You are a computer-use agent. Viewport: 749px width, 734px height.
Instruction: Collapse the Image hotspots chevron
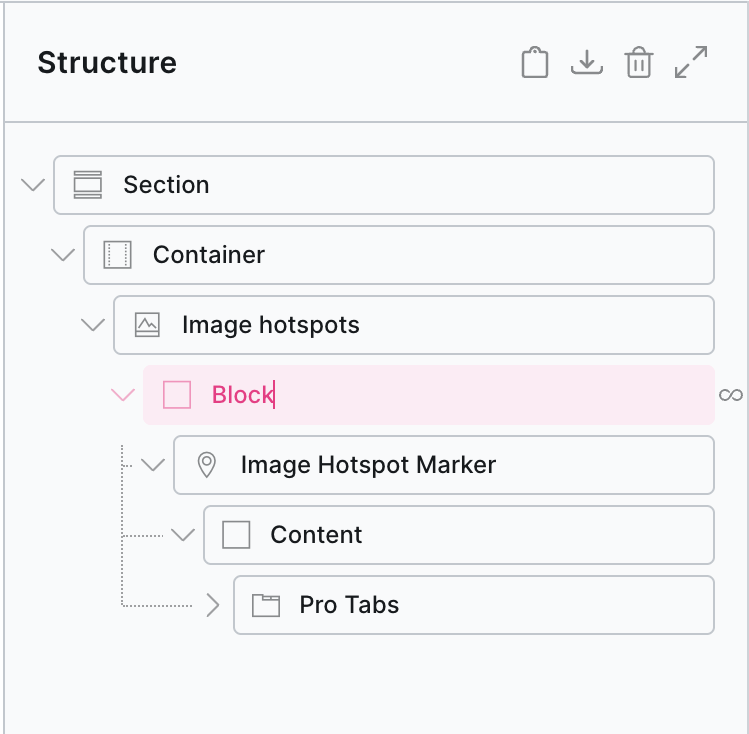(93, 325)
